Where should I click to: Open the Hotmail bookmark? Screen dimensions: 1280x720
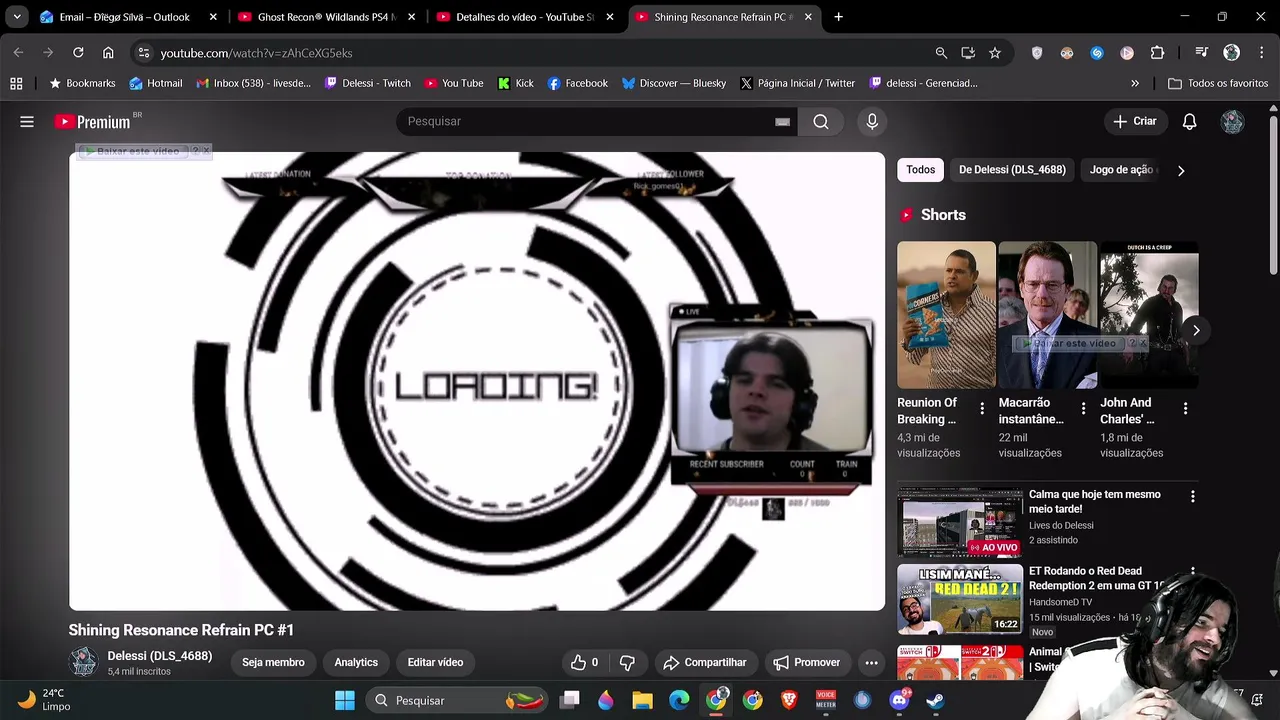tap(155, 83)
